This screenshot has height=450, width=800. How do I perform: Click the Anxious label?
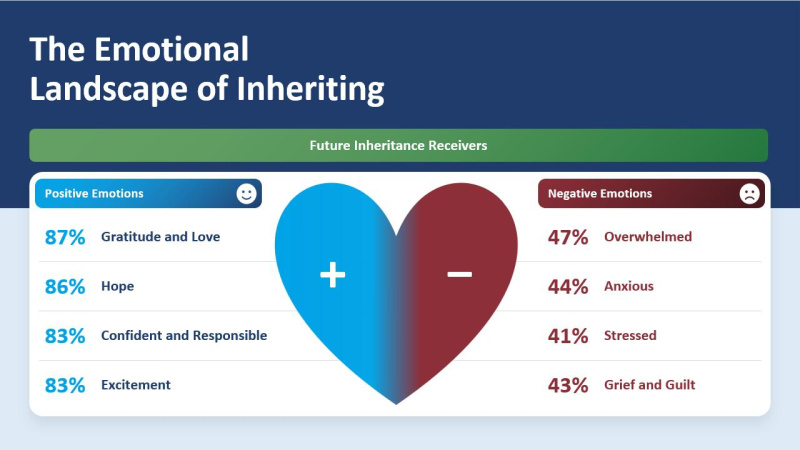pos(629,286)
